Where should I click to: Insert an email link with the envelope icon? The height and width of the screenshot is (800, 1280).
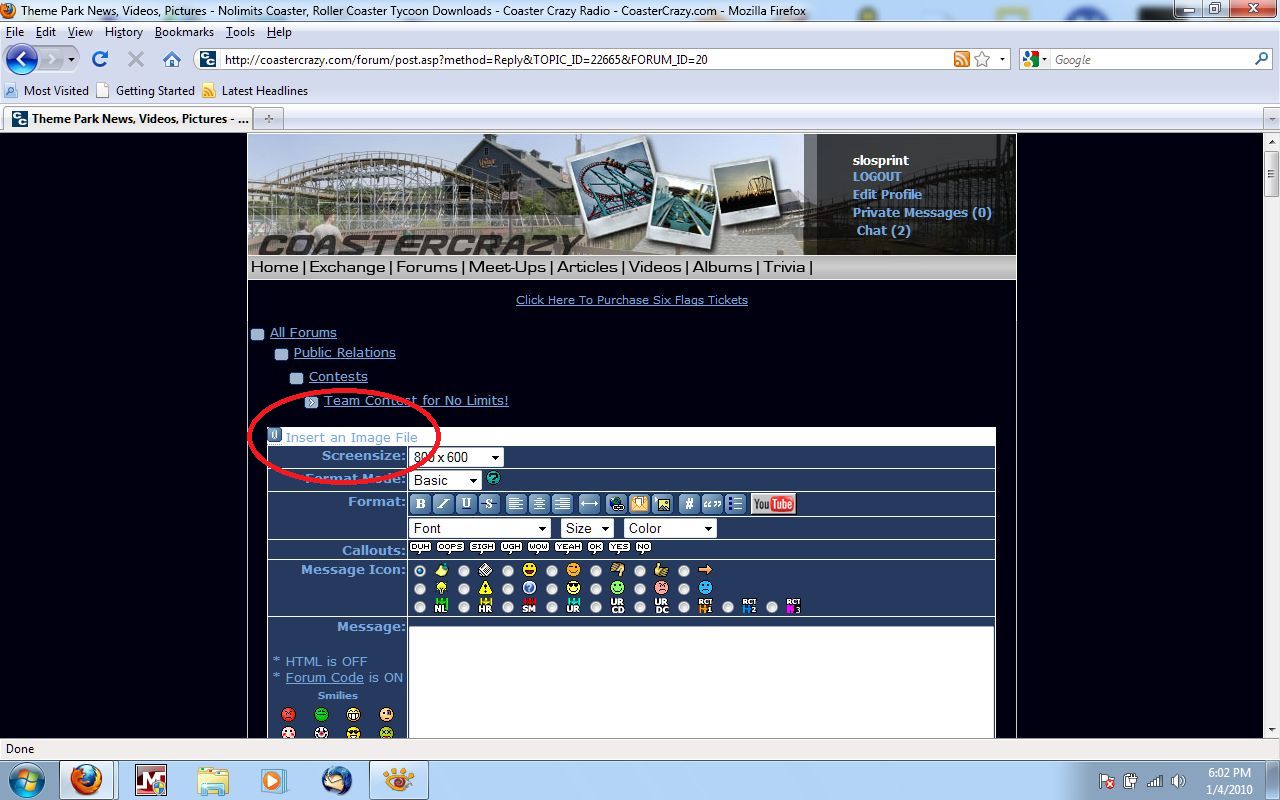pos(639,504)
